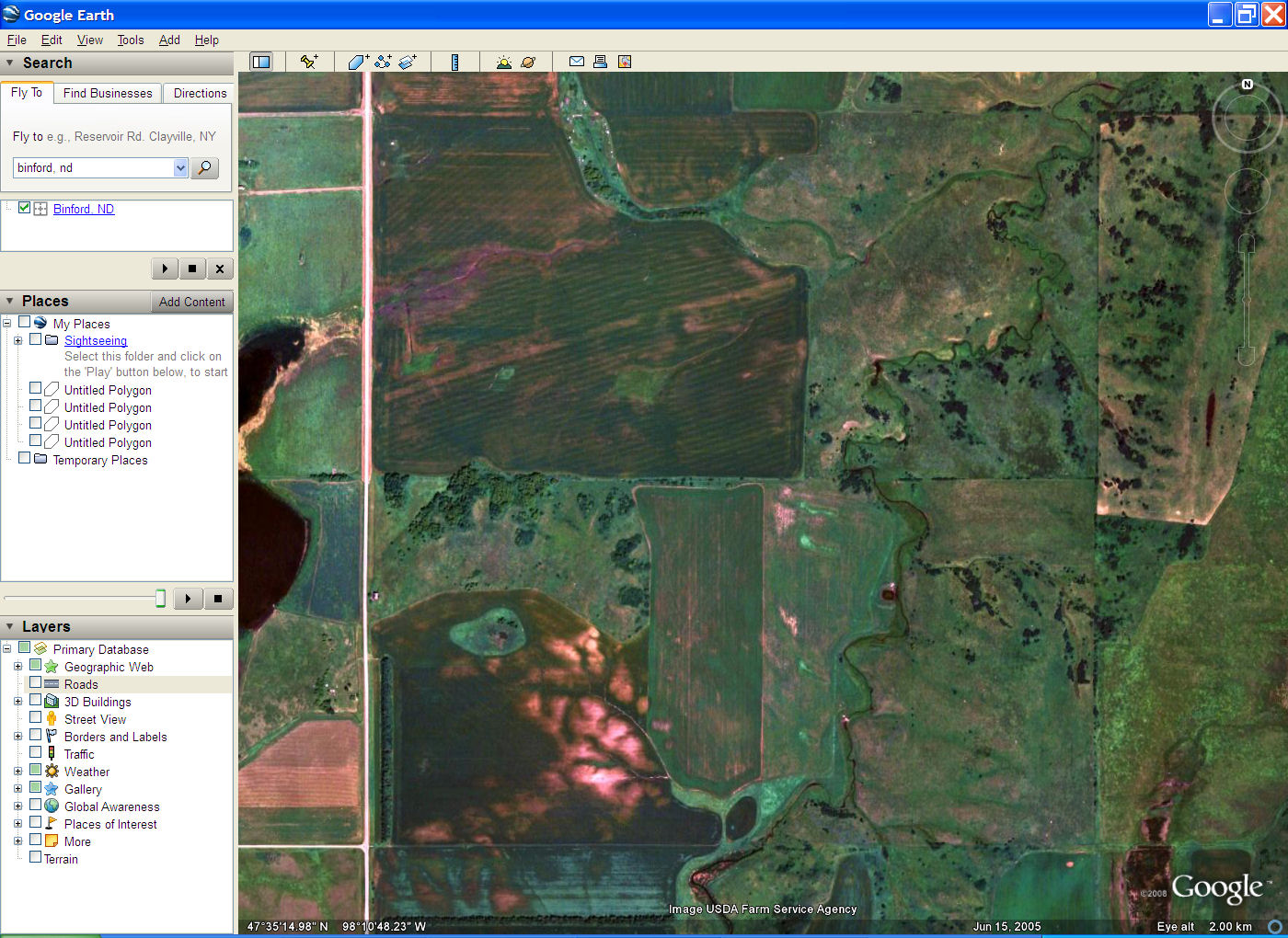Open the Add menu
The height and width of the screenshot is (938, 1288).
tap(169, 40)
